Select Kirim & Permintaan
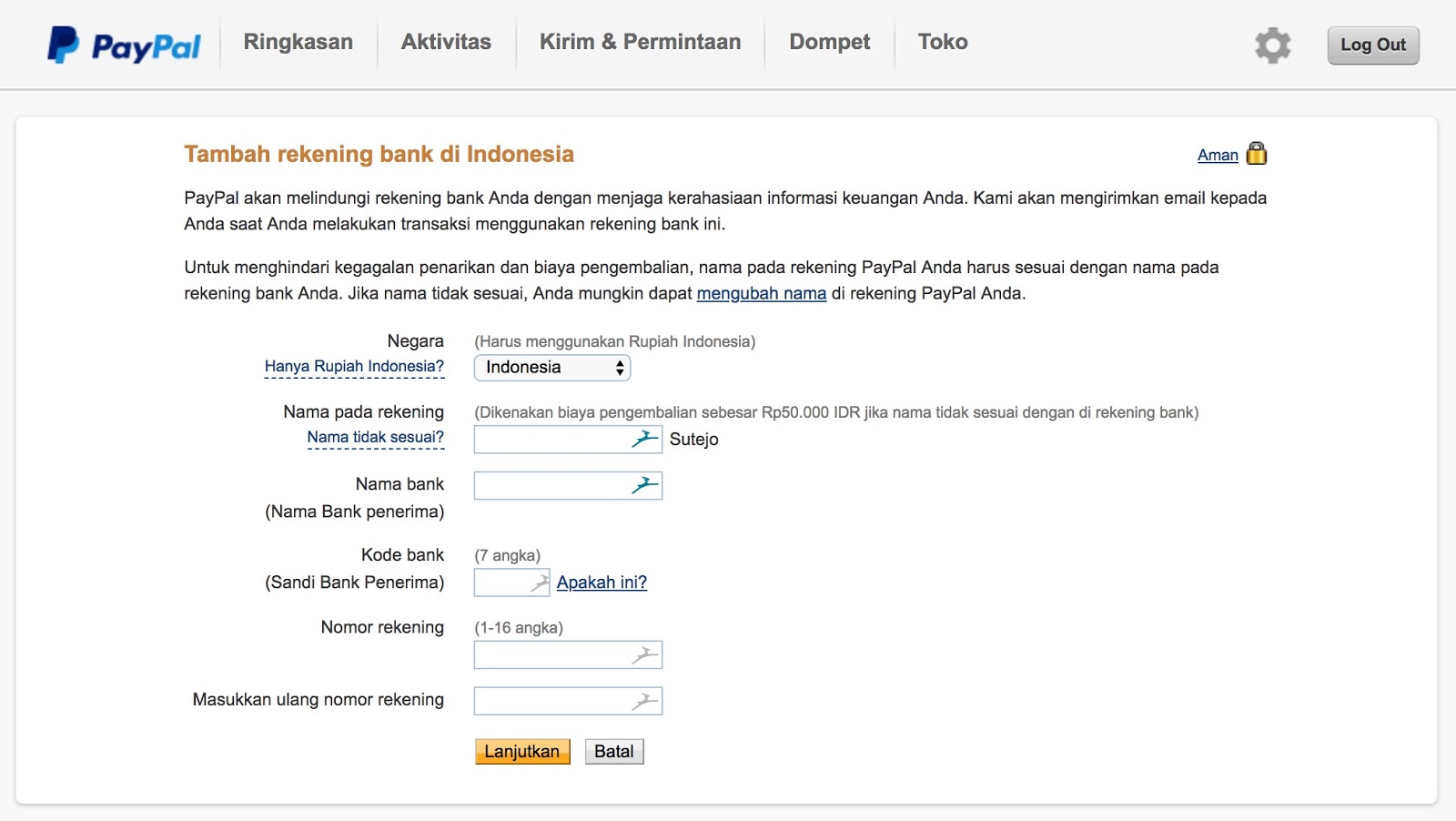The width and height of the screenshot is (1456, 821). [640, 42]
